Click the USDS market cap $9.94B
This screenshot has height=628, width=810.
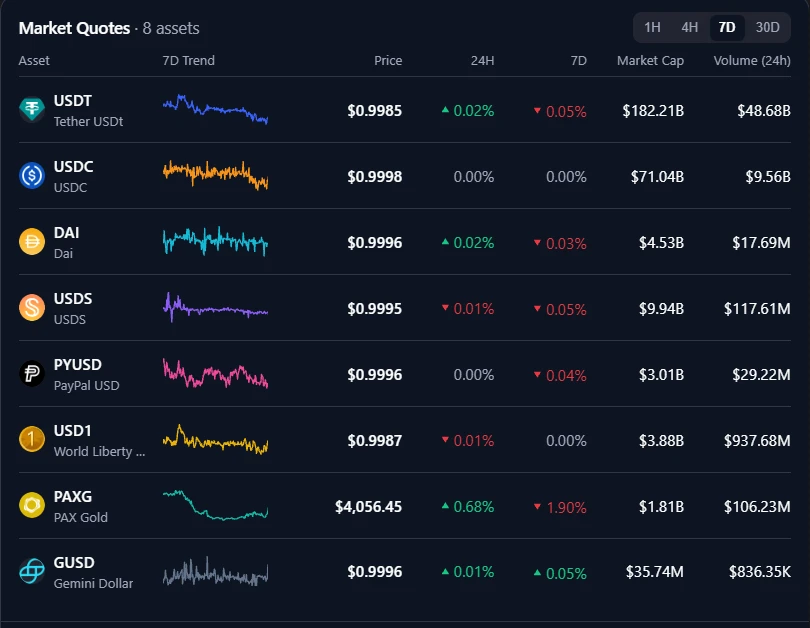point(661,309)
